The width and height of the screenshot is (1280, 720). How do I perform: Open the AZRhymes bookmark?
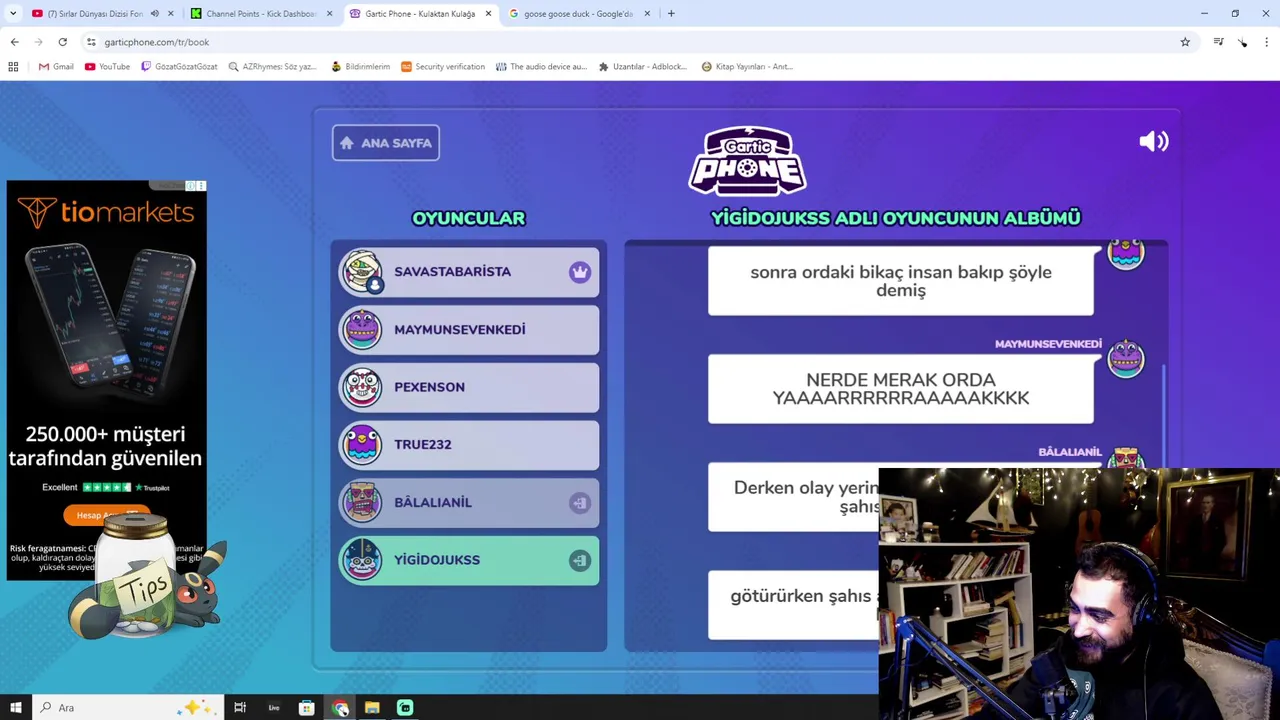[272, 67]
